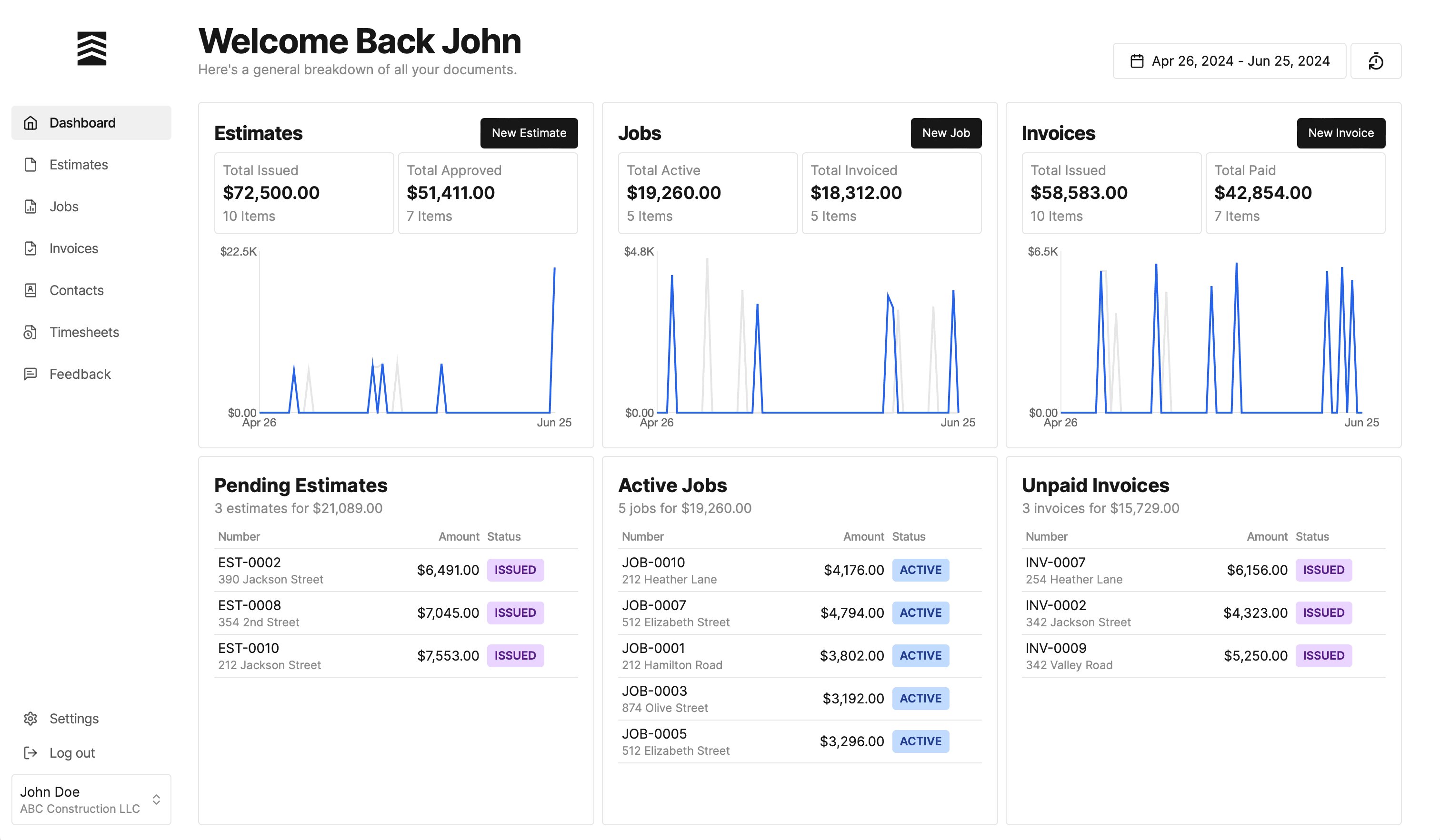Click the timer history icon button
The height and width of the screenshot is (840, 1440).
pos(1375,61)
